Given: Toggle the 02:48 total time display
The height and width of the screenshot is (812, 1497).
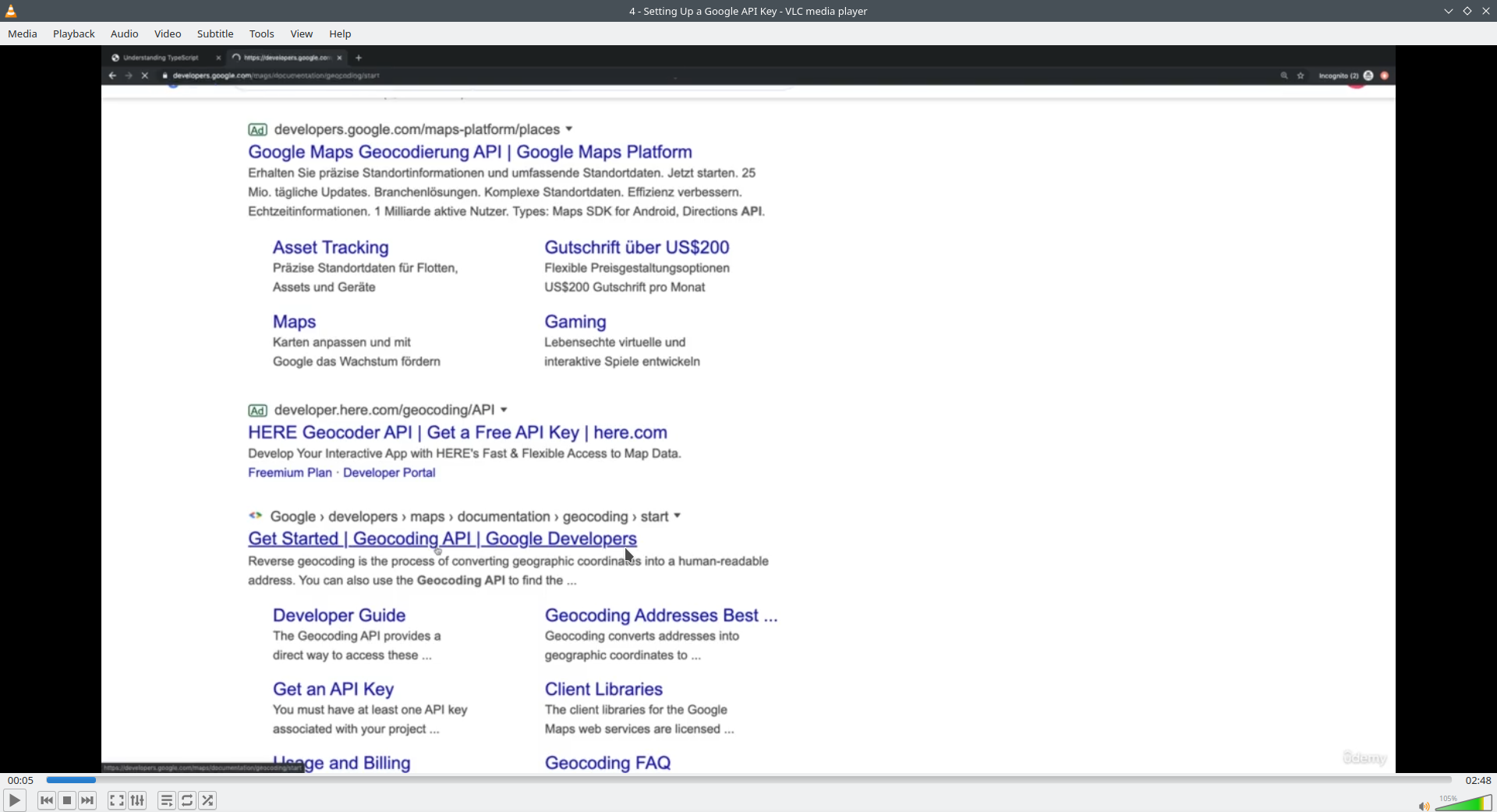Looking at the screenshot, I should [x=1478, y=780].
